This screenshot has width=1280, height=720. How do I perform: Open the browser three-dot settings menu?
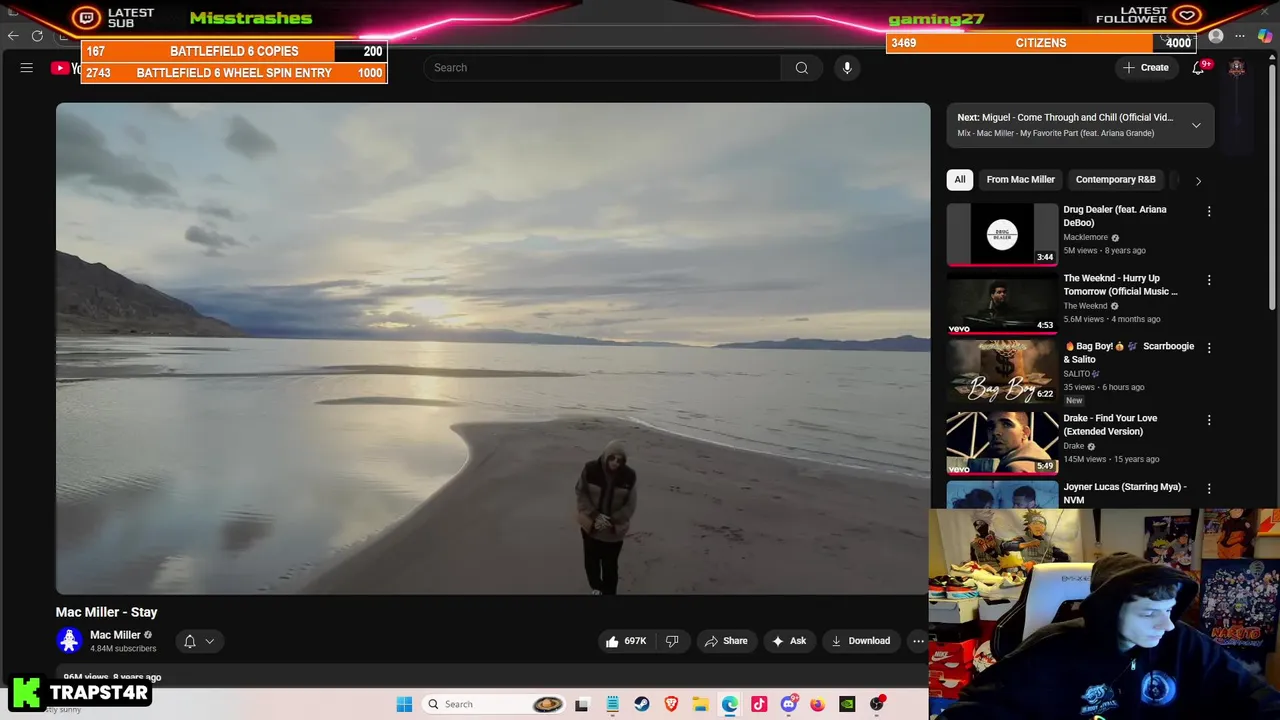coord(1240,37)
